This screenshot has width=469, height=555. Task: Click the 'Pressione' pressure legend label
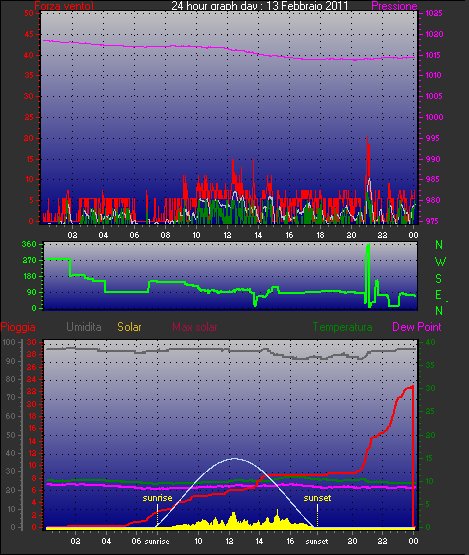394,6
